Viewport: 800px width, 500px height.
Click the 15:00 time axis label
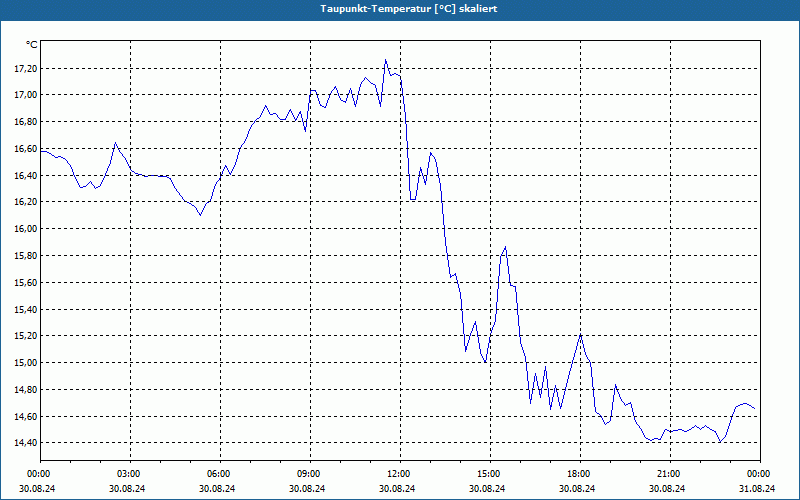pos(490,474)
